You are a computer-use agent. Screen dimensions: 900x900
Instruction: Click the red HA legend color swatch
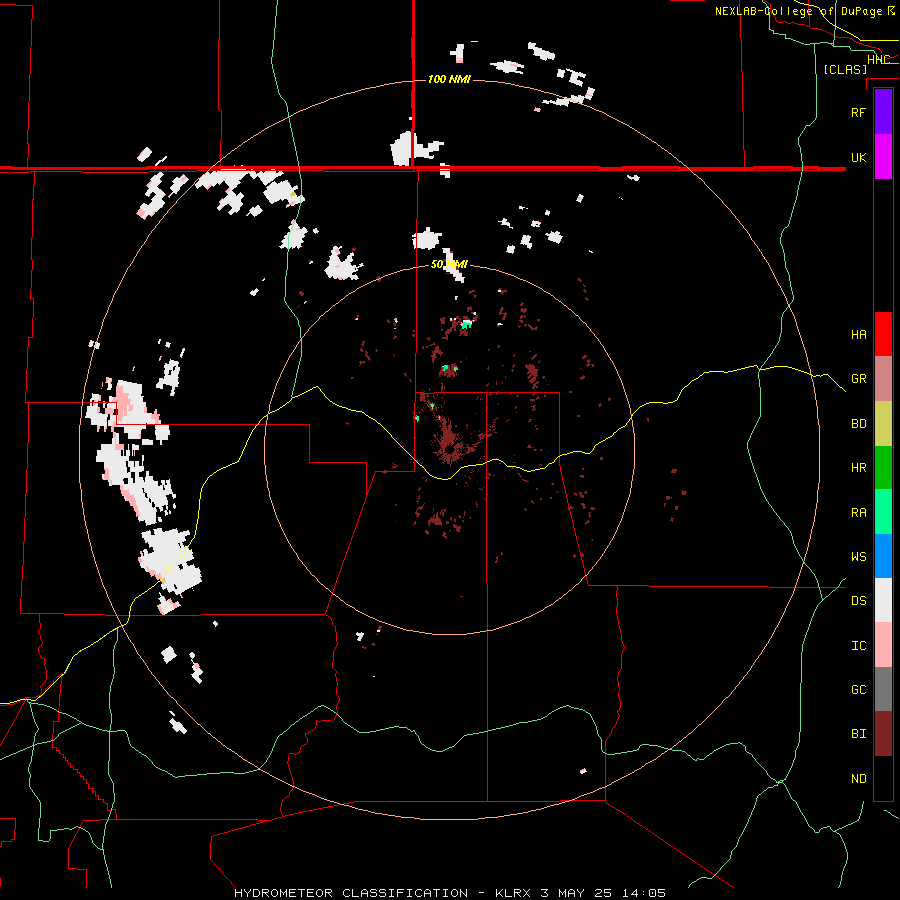click(x=883, y=334)
